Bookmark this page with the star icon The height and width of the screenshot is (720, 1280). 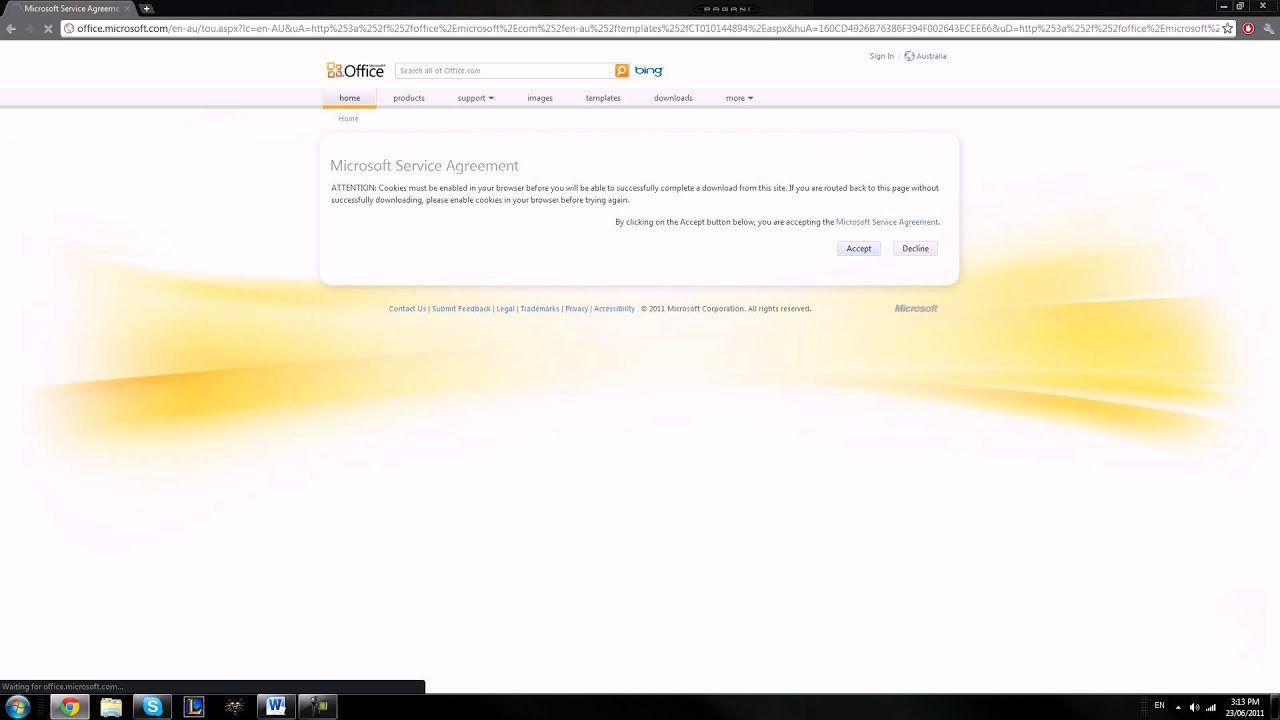coord(1228,28)
